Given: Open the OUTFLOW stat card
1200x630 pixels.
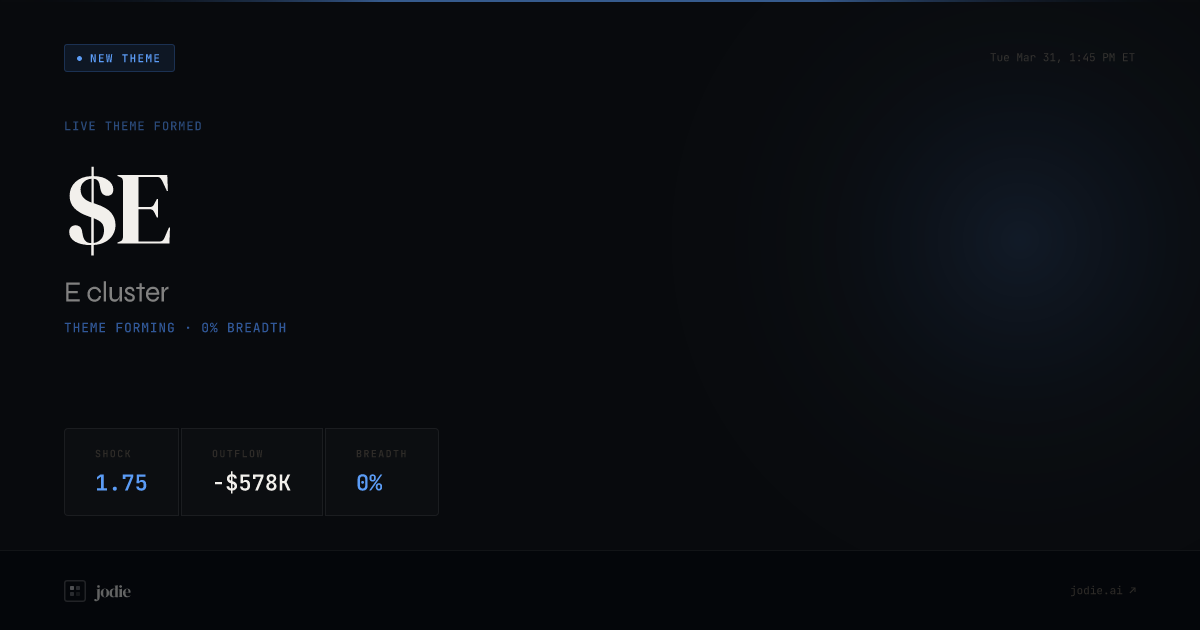Looking at the screenshot, I should pos(251,472).
